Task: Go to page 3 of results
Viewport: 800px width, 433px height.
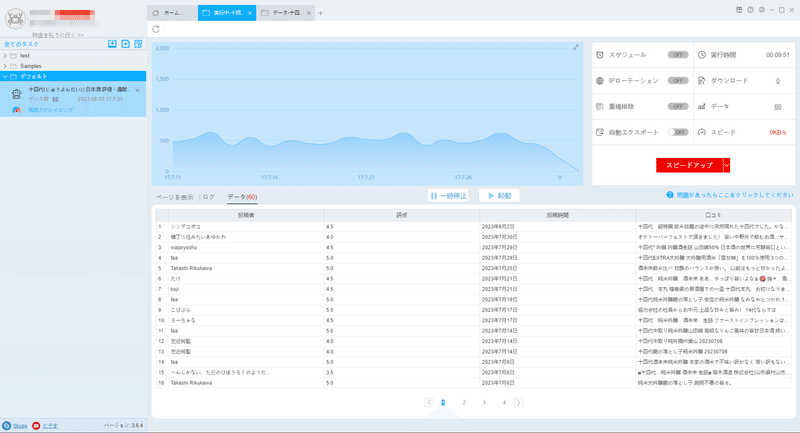Action: point(484,402)
